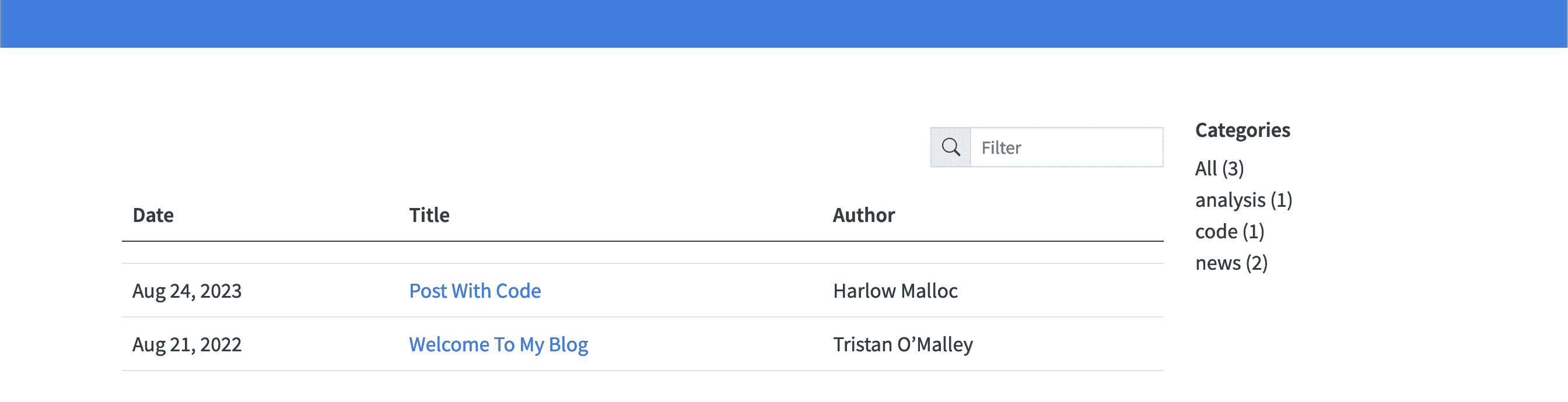
Task: Choose the code (1) category
Action: [x=1229, y=232]
